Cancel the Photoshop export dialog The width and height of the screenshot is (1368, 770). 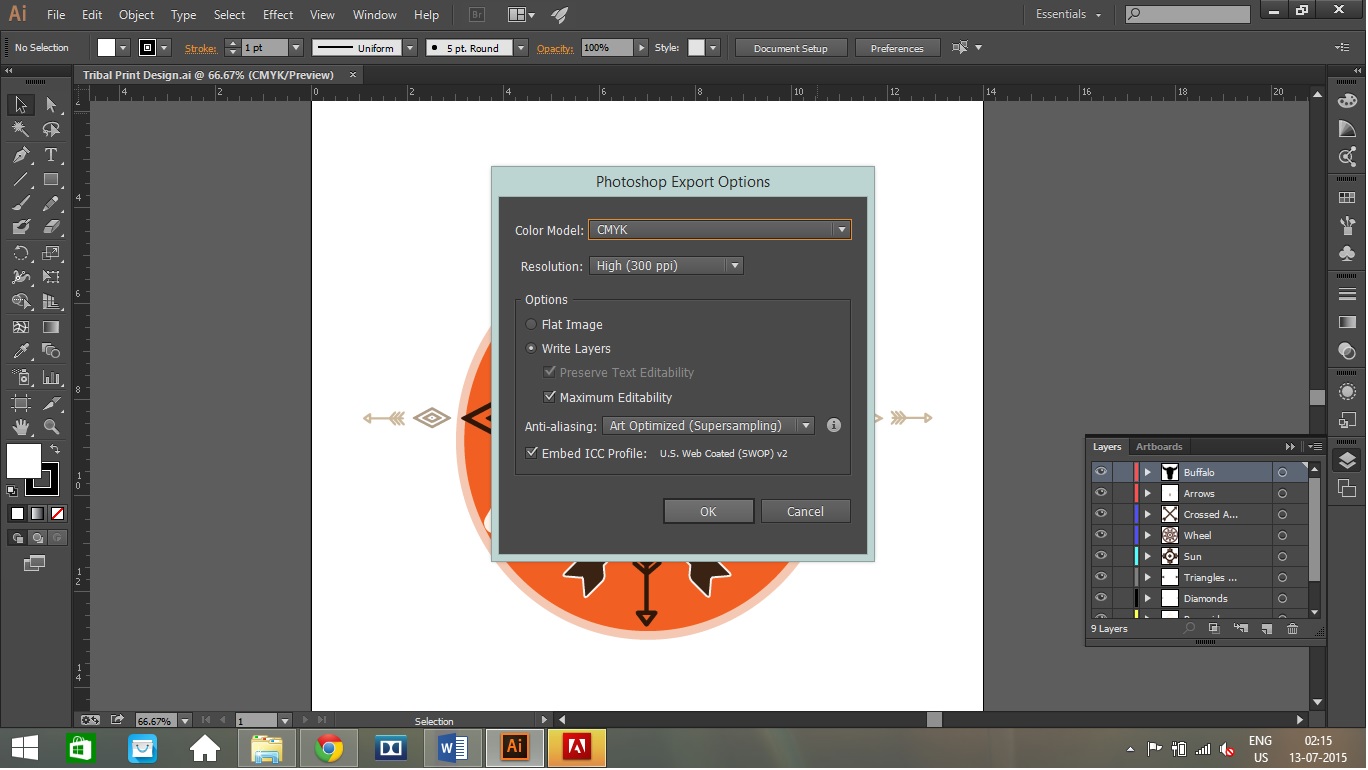(805, 511)
